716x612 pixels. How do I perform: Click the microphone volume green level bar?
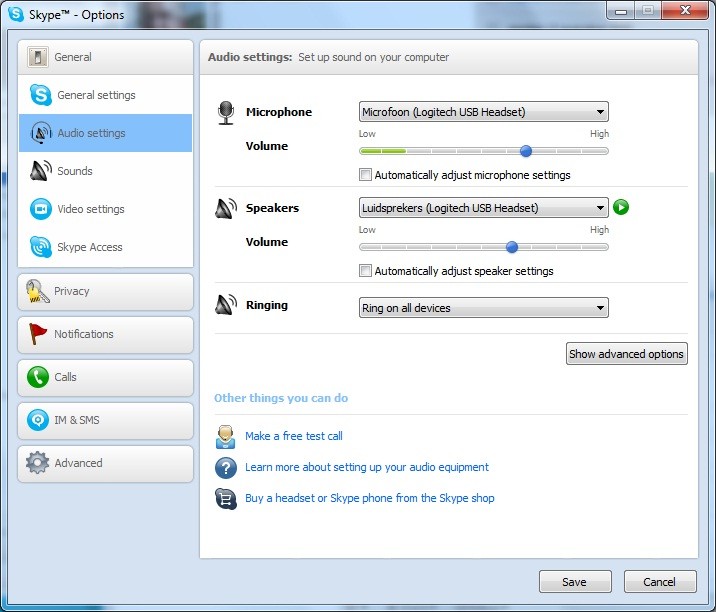click(383, 151)
